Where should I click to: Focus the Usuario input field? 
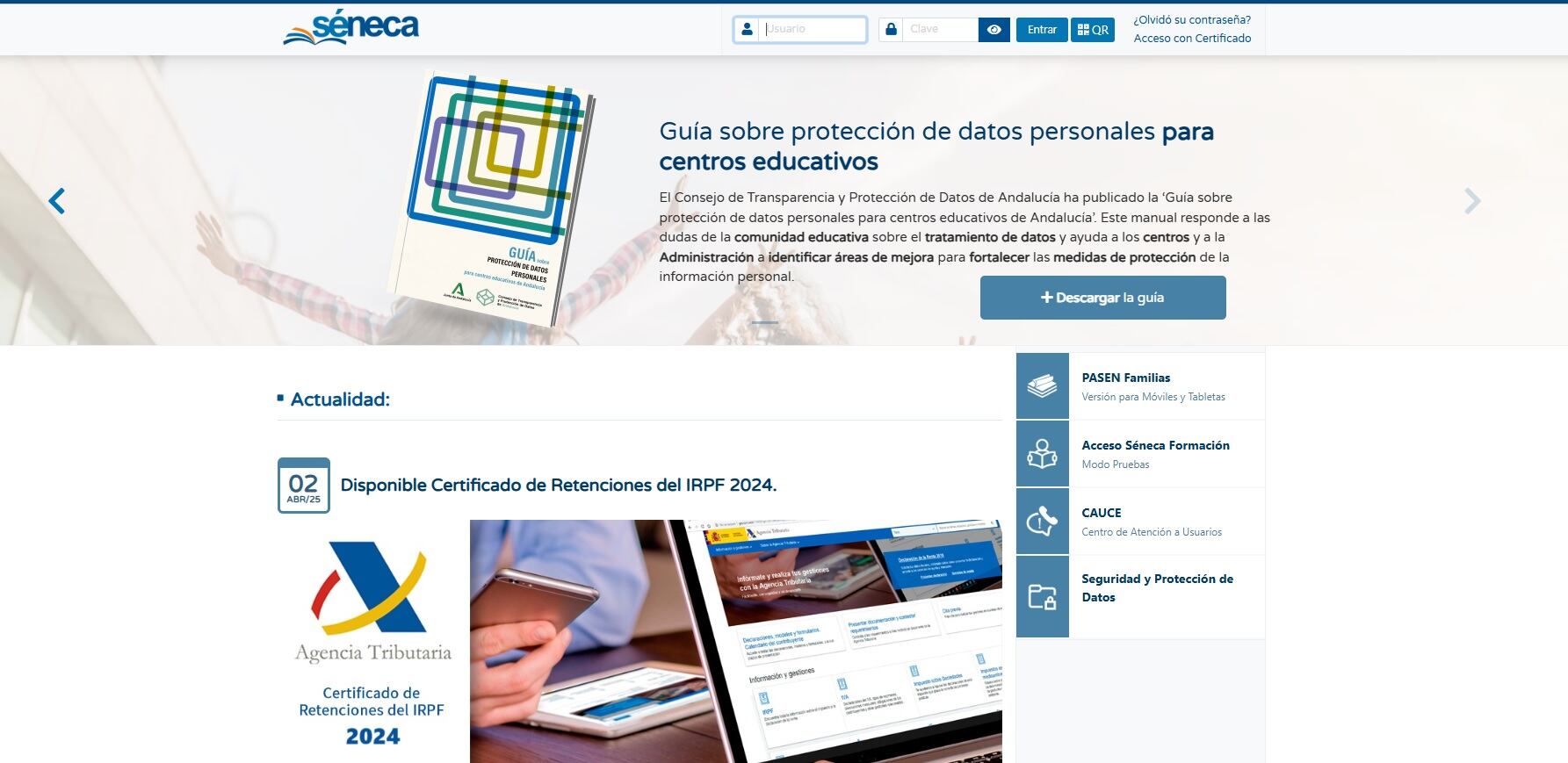tap(813, 29)
